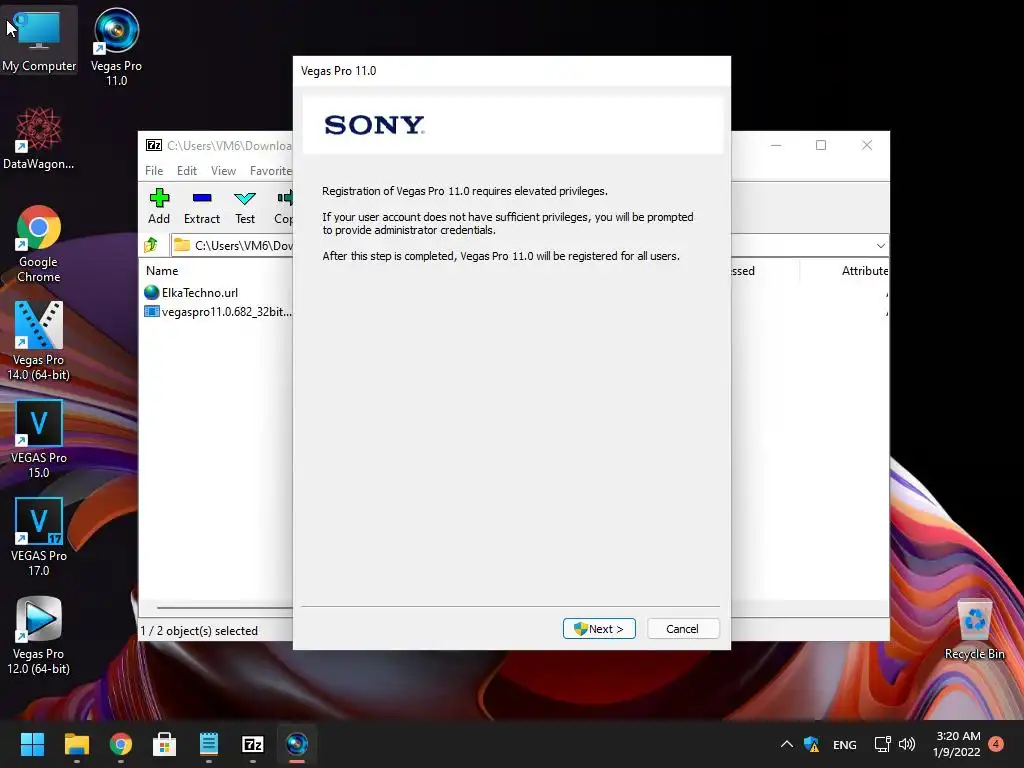The height and width of the screenshot is (768, 1024).
Task: Open My Computer desktop icon
Action: pos(39,40)
